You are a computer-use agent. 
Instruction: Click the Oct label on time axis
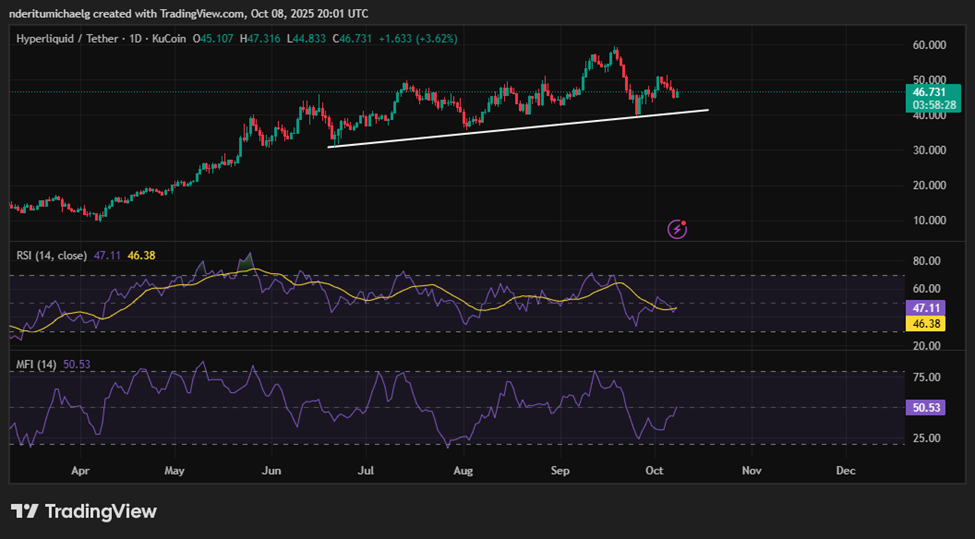click(655, 468)
